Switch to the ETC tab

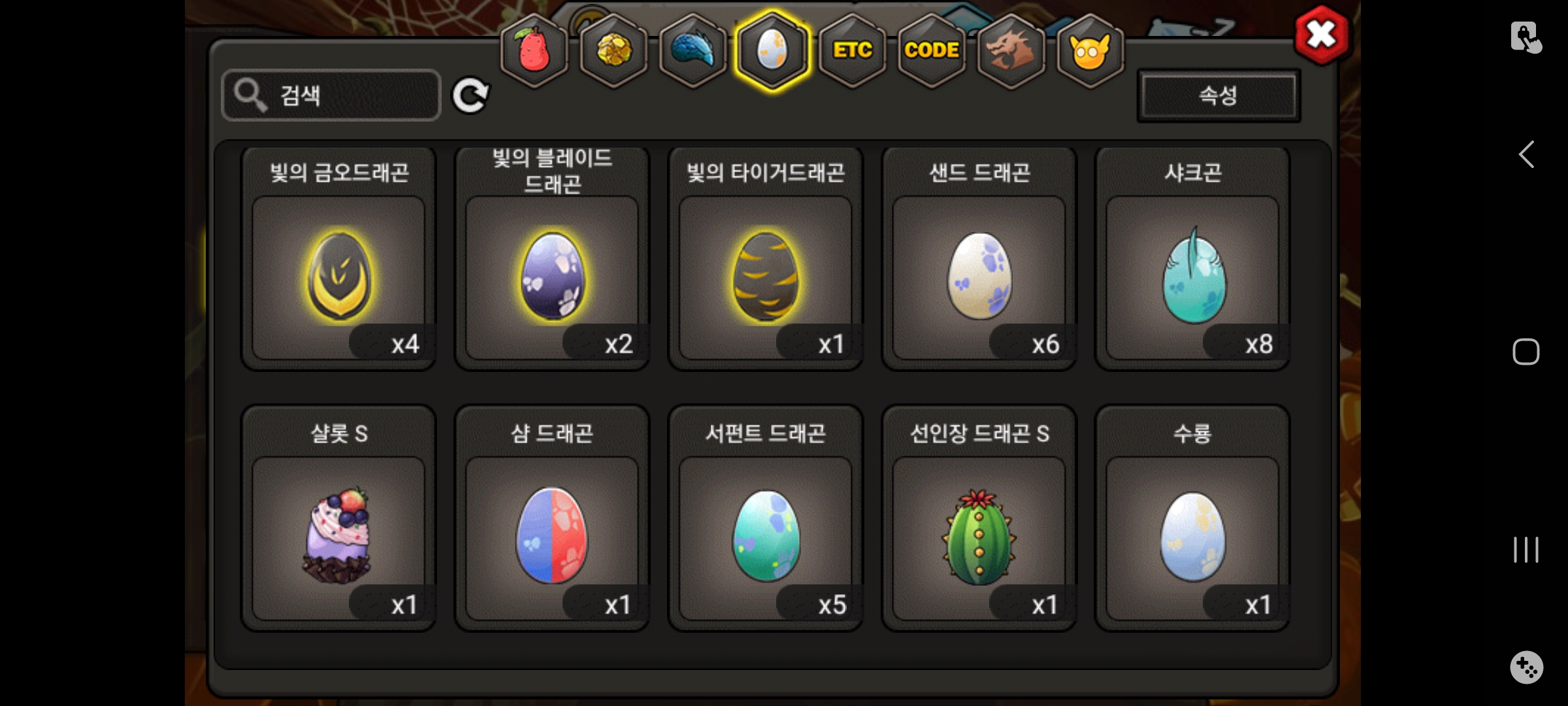click(853, 50)
